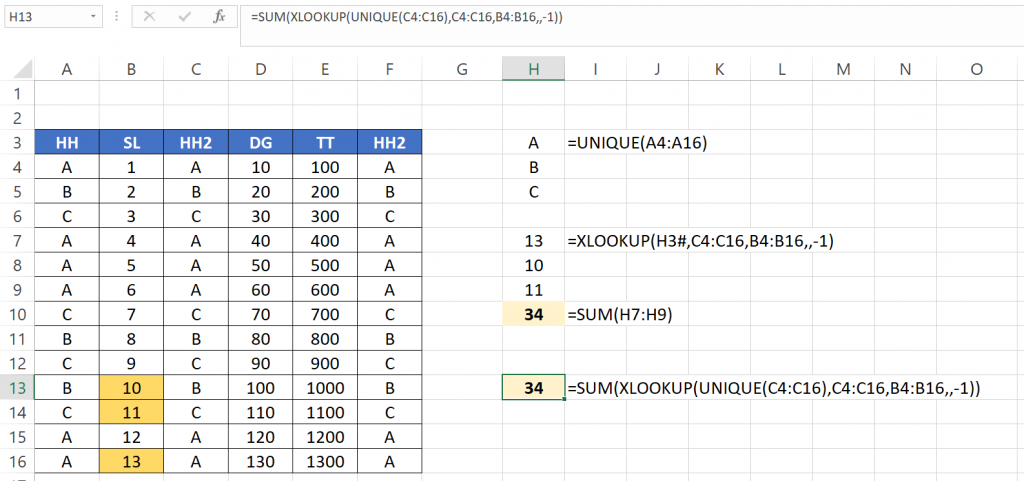Click the DG table header cell
1024x481 pixels.
(261, 143)
